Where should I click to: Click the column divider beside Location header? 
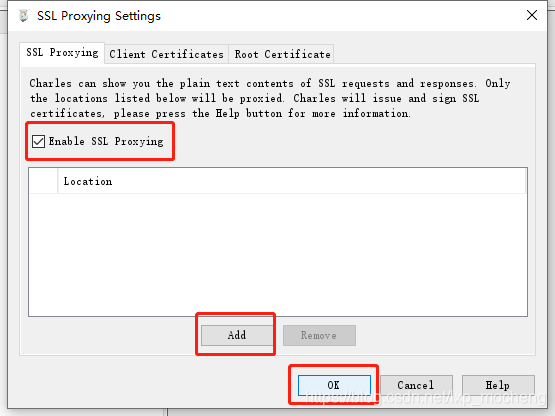tap(58, 181)
